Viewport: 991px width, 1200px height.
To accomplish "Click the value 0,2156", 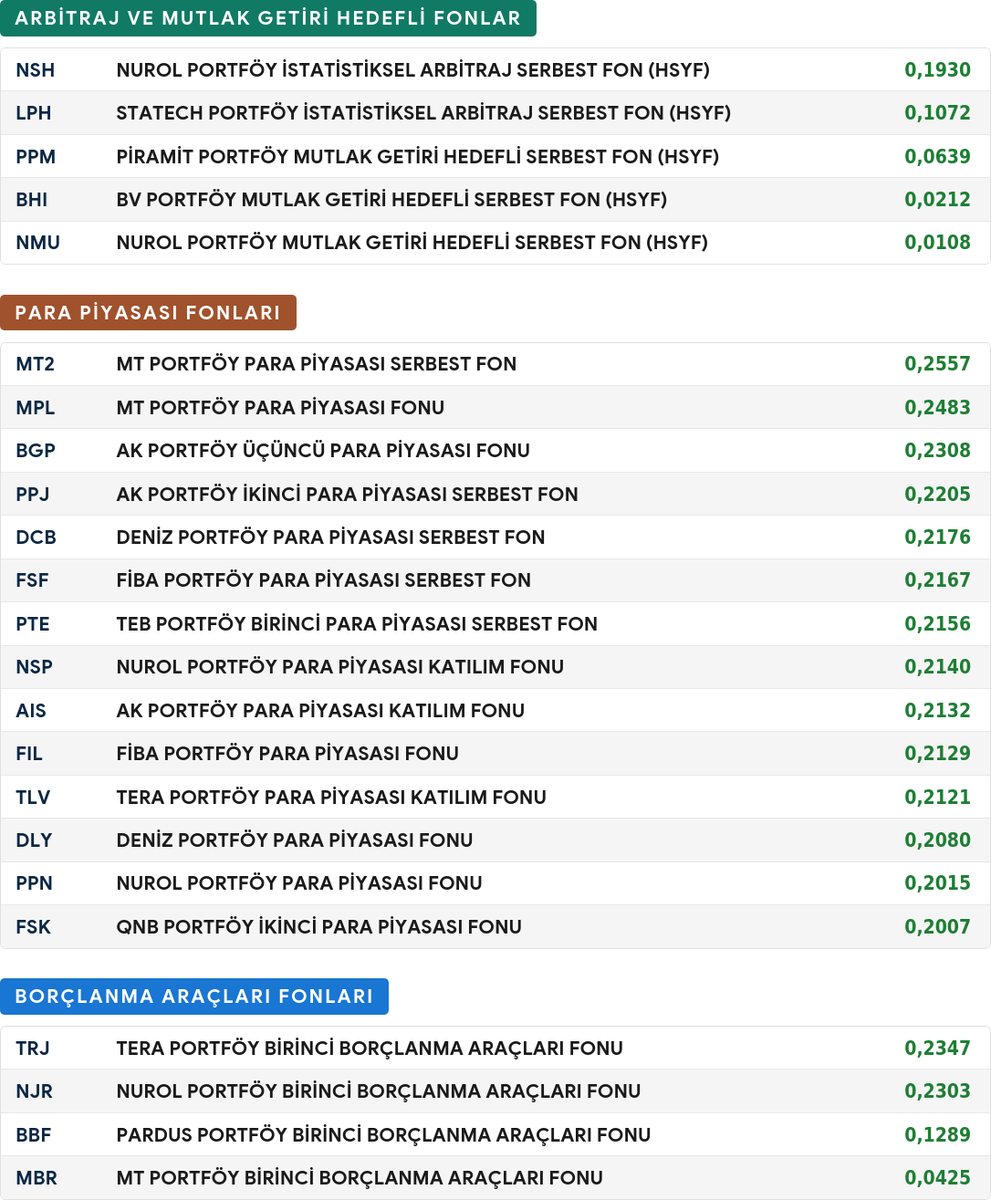I will [938, 624].
